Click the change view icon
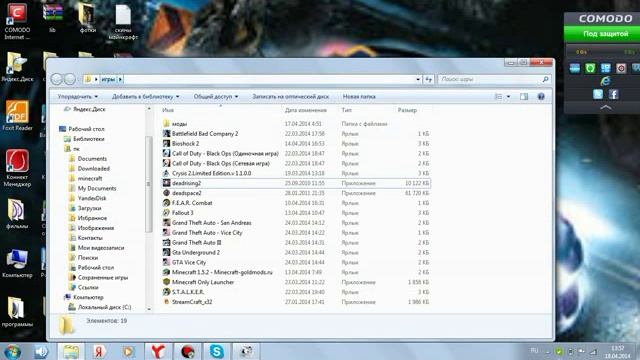640x360 pixels. tap(498, 97)
